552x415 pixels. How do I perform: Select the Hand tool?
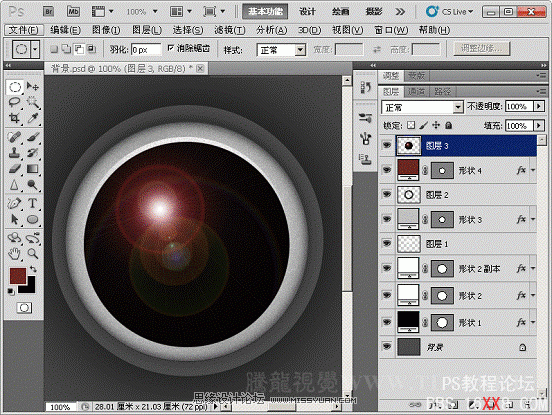[14, 253]
